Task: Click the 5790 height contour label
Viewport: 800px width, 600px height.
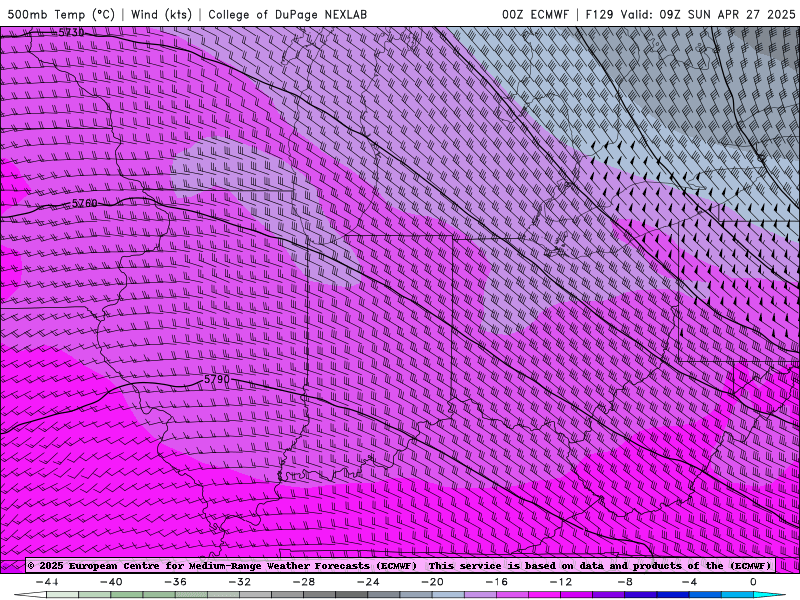Action: pos(217,379)
